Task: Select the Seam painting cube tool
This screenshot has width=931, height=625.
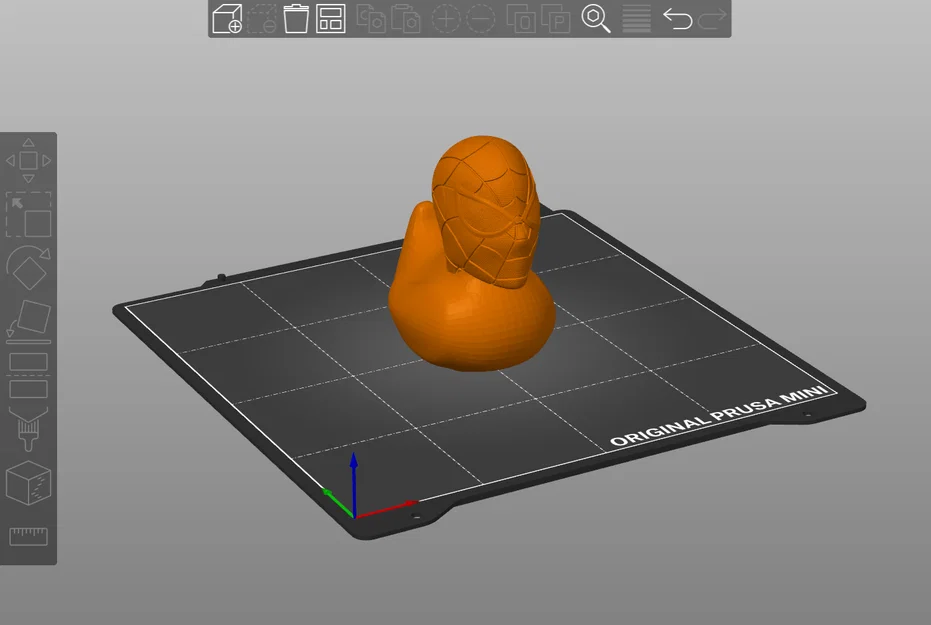Action: (x=28, y=483)
